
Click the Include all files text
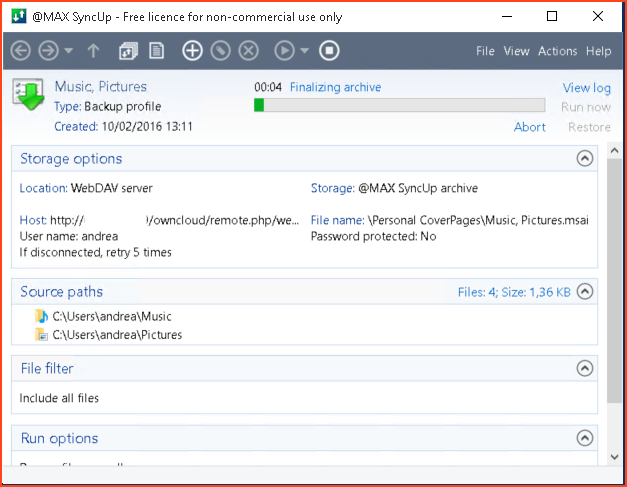click(59, 398)
